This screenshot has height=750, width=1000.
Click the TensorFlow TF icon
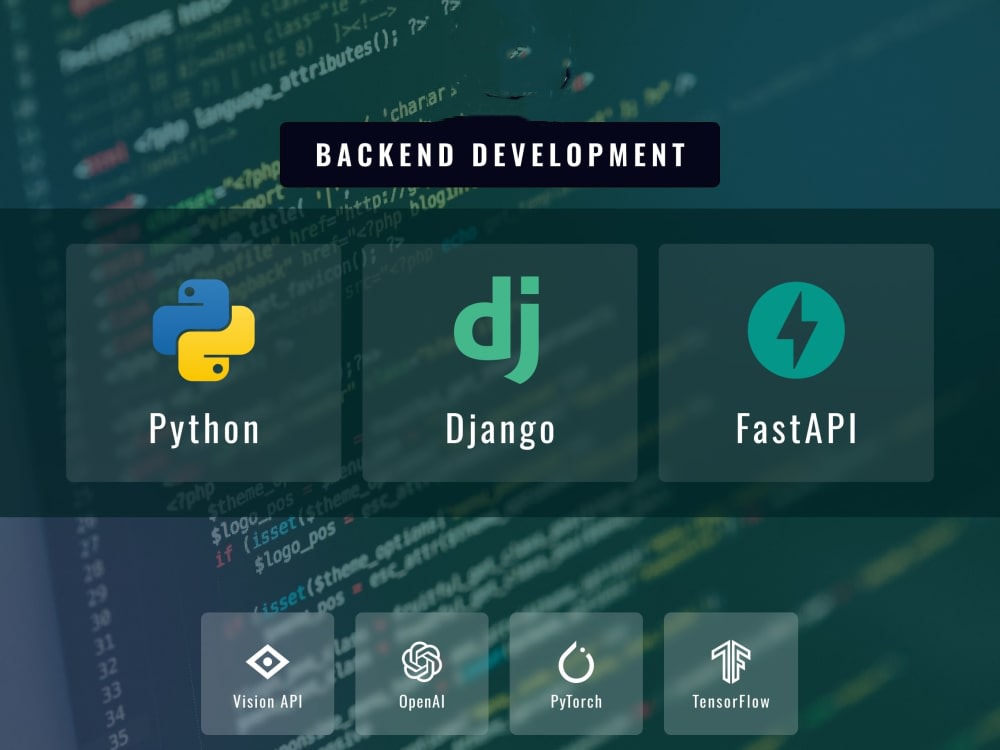point(731,662)
